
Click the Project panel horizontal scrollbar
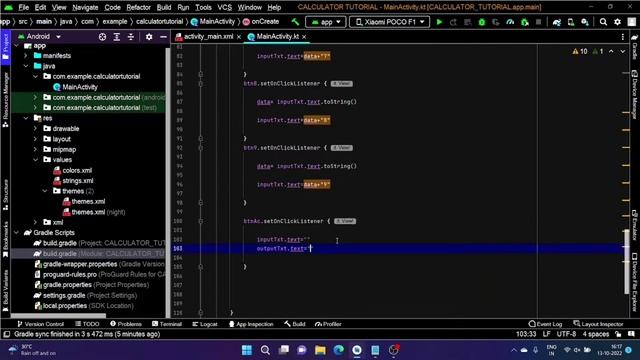click(x=58, y=315)
